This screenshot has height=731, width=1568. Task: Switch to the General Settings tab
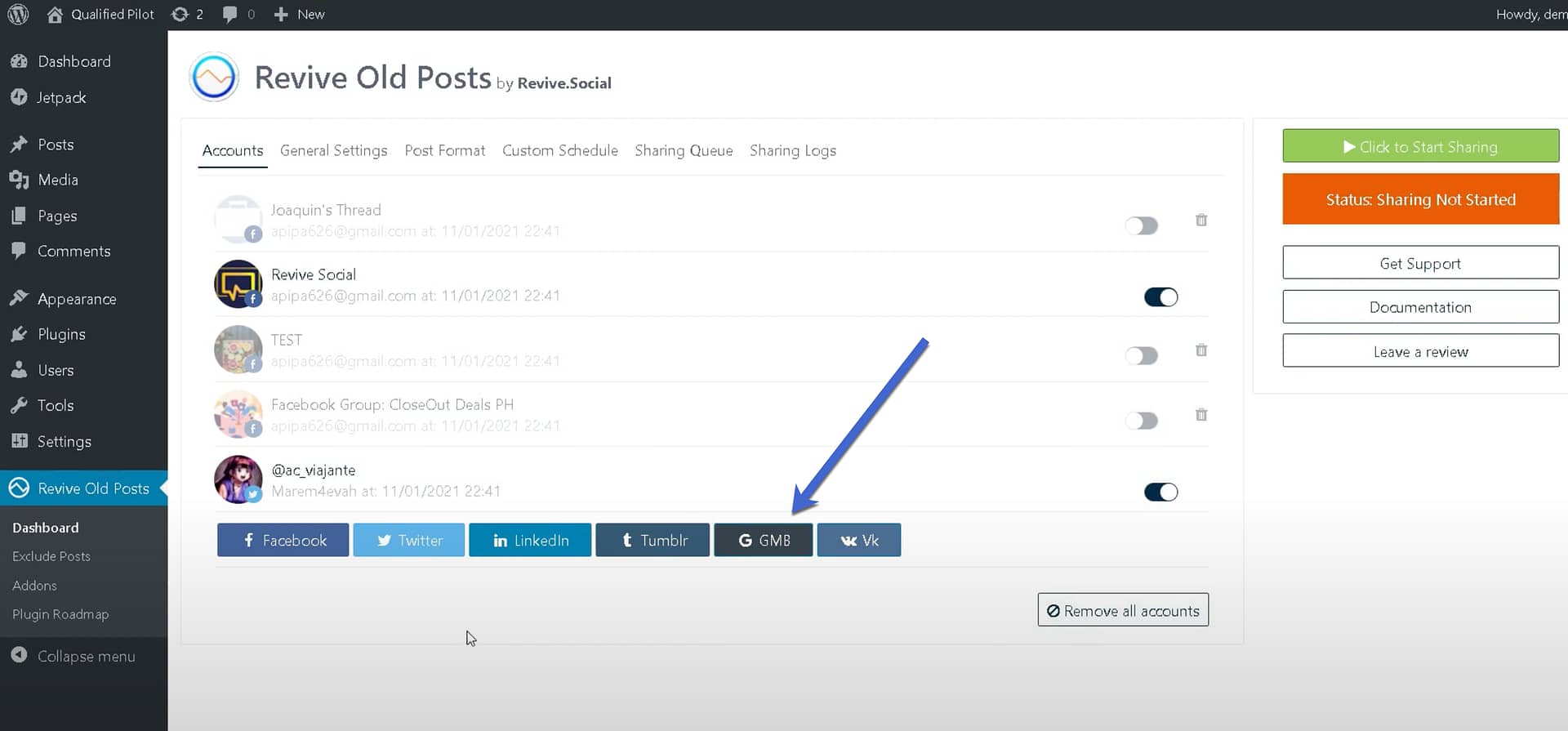tap(334, 150)
